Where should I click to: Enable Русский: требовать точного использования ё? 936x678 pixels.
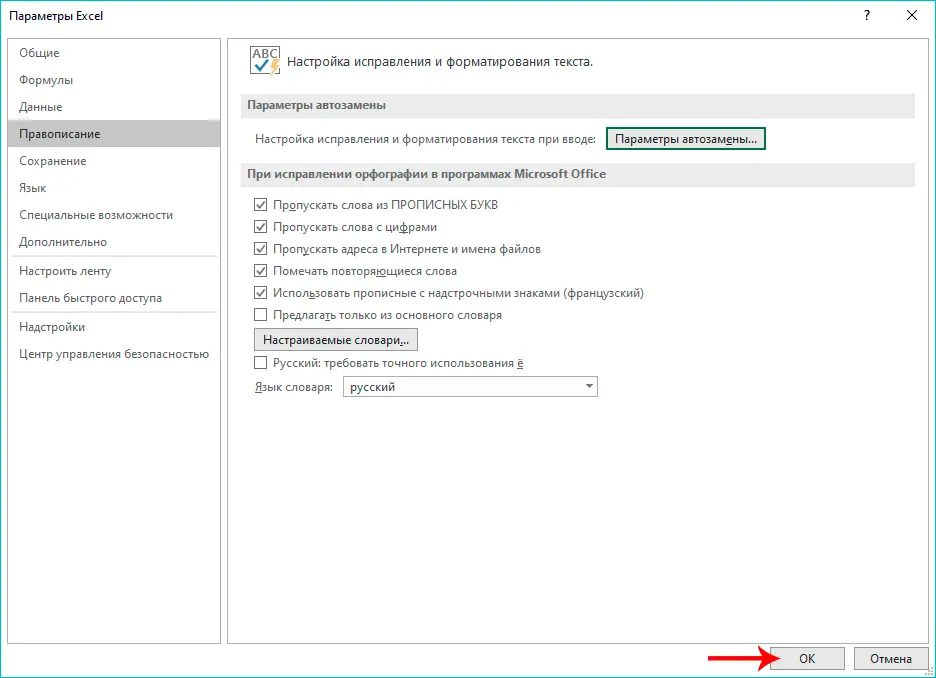coord(260,363)
